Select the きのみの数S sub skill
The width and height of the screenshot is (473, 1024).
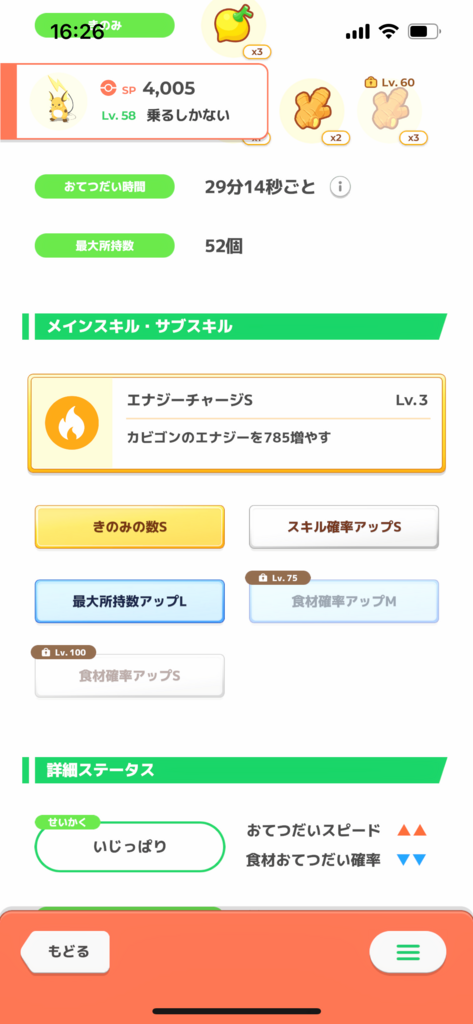click(129, 526)
